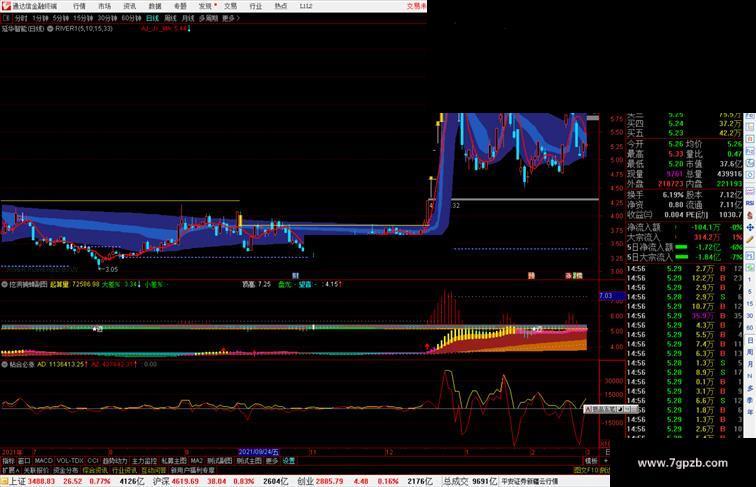Click the 设置 button in bottom bar
This screenshot has height=487, width=756.
point(289,461)
